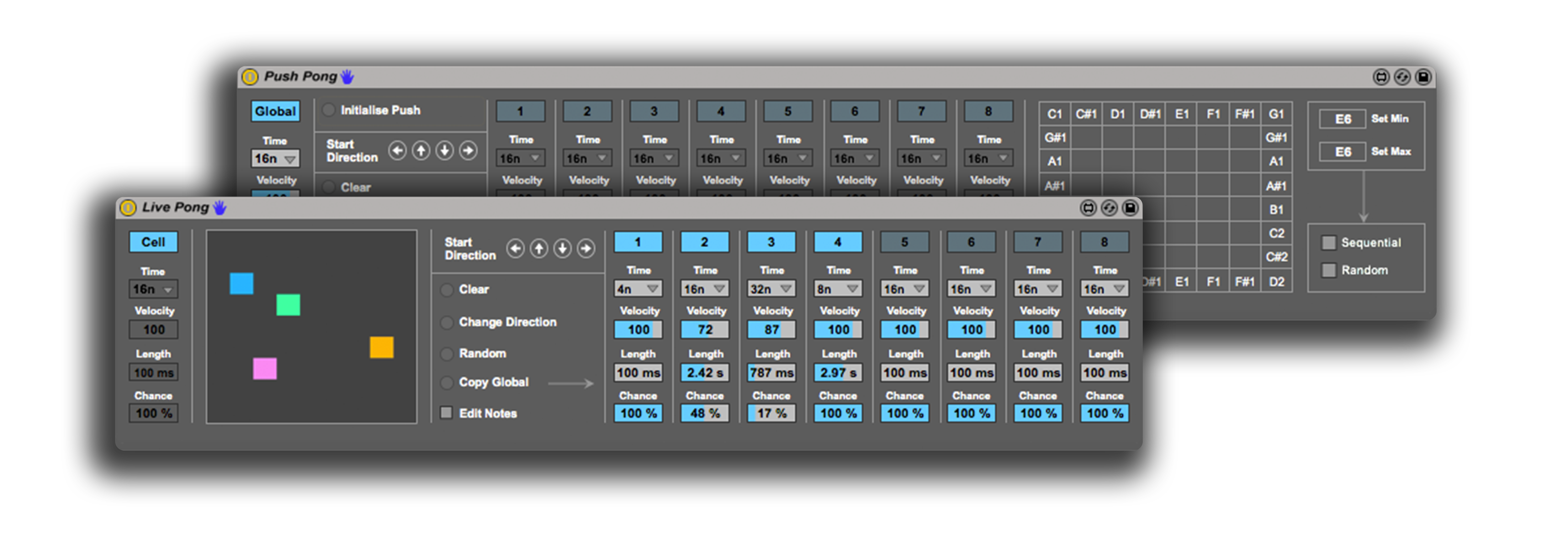Click down arrow Start Direction in Push Pong
Image resolution: width=1568 pixels, height=533 pixels.
point(444,150)
